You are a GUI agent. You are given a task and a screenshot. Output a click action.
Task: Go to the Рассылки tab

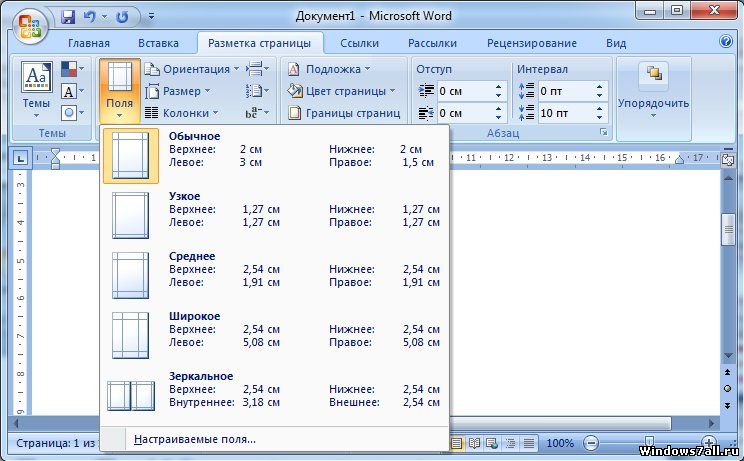pyautogui.click(x=432, y=43)
